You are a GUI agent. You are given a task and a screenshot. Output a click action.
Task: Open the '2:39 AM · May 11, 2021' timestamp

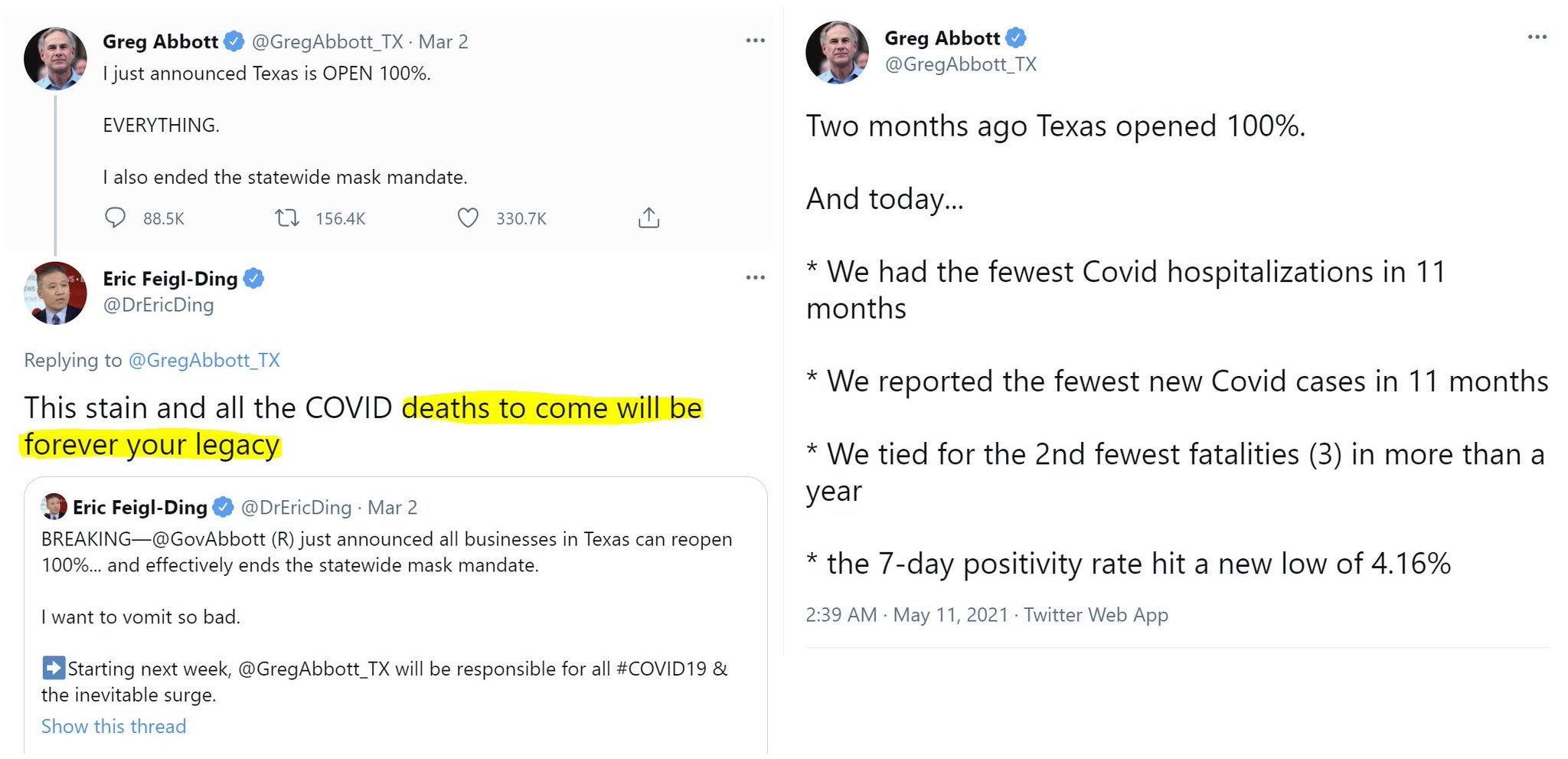pyautogui.click(x=906, y=615)
